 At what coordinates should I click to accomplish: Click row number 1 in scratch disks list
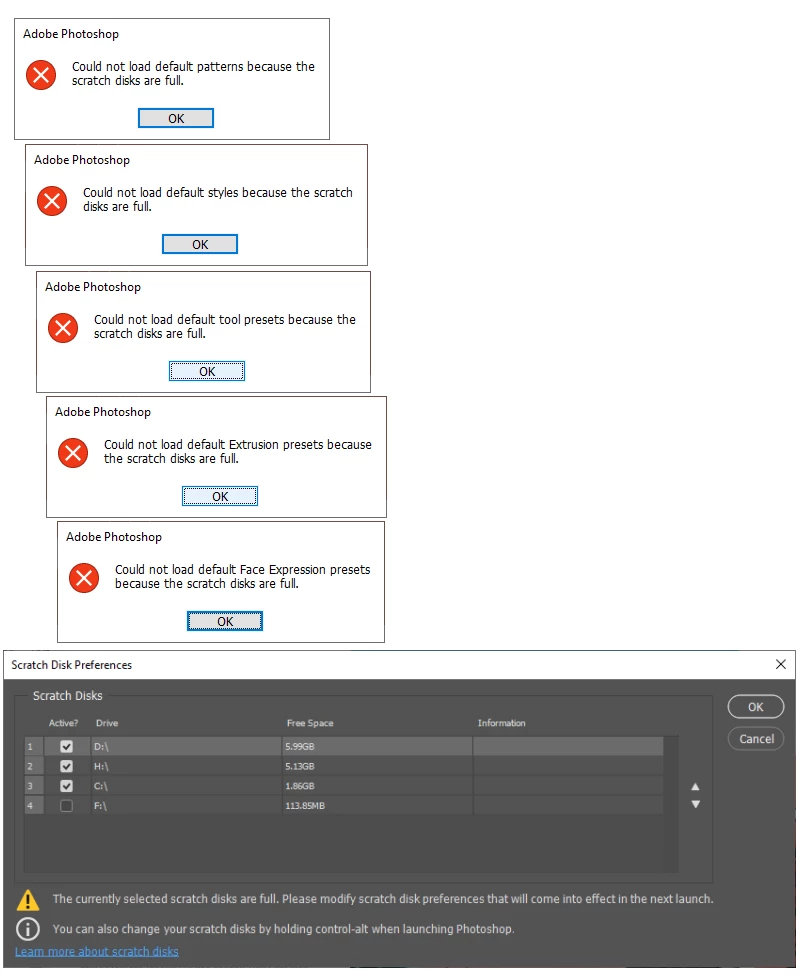click(33, 747)
